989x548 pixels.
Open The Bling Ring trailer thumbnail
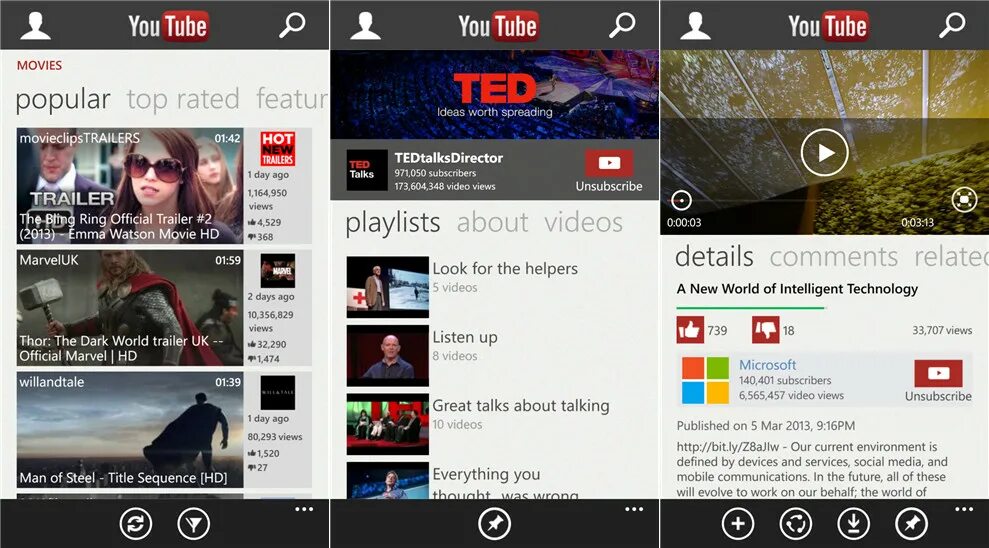pos(130,186)
